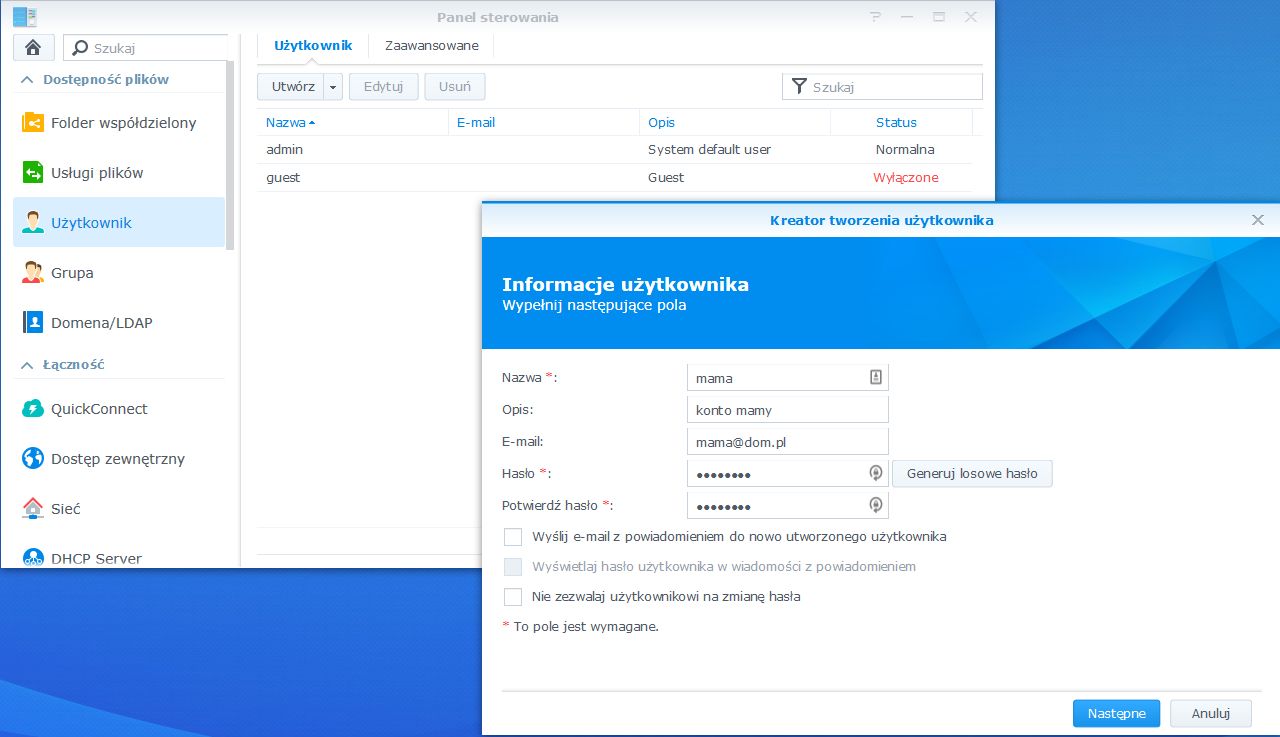Click the help question mark icon in Panel sterowania

(876, 17)
